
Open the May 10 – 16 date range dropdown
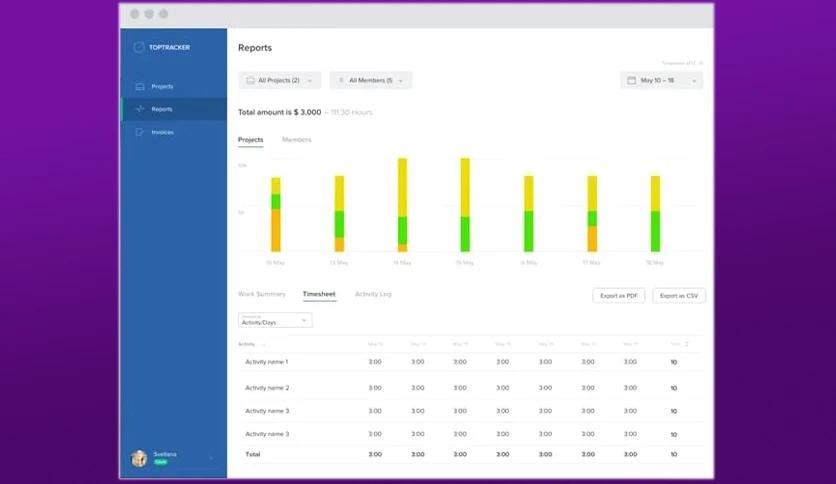coord(661,80)
